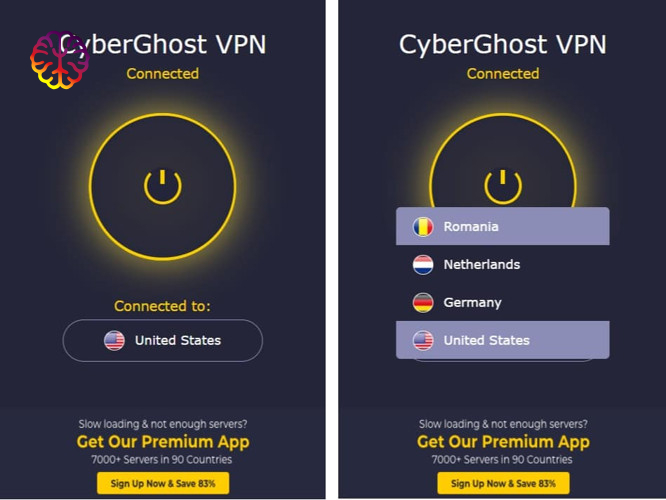Click left Sign Up Now & Save 83% button

163,483
